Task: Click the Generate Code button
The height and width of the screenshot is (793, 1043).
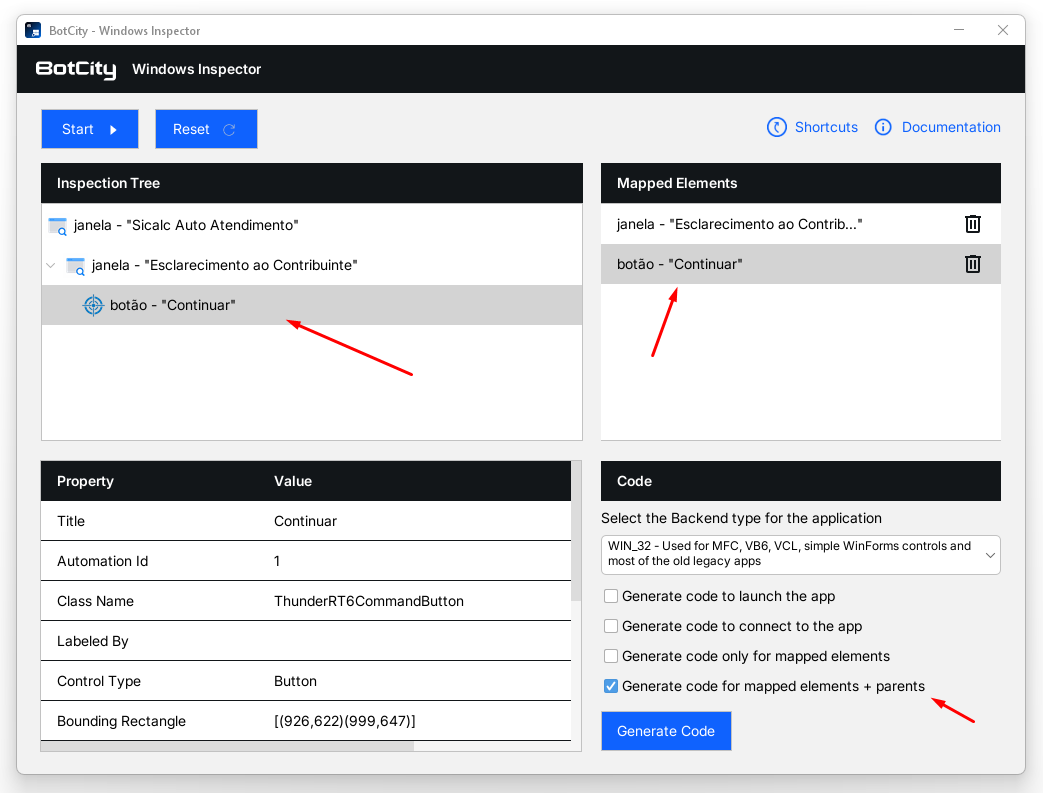Action: click(x=665, y=731)
